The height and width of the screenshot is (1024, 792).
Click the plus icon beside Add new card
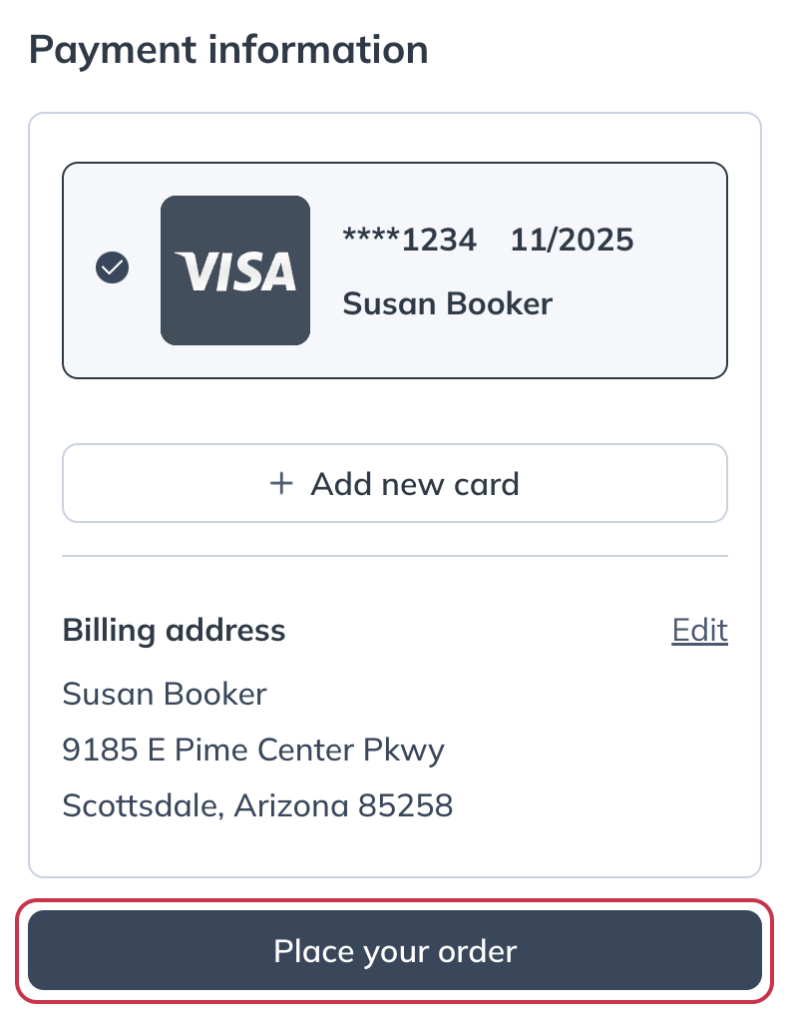pos(281,484)
